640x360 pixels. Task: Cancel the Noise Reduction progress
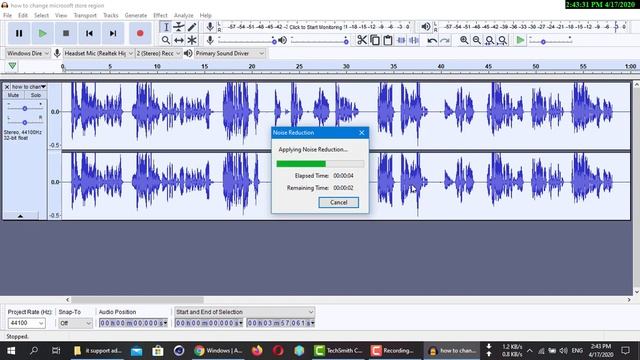338,202
